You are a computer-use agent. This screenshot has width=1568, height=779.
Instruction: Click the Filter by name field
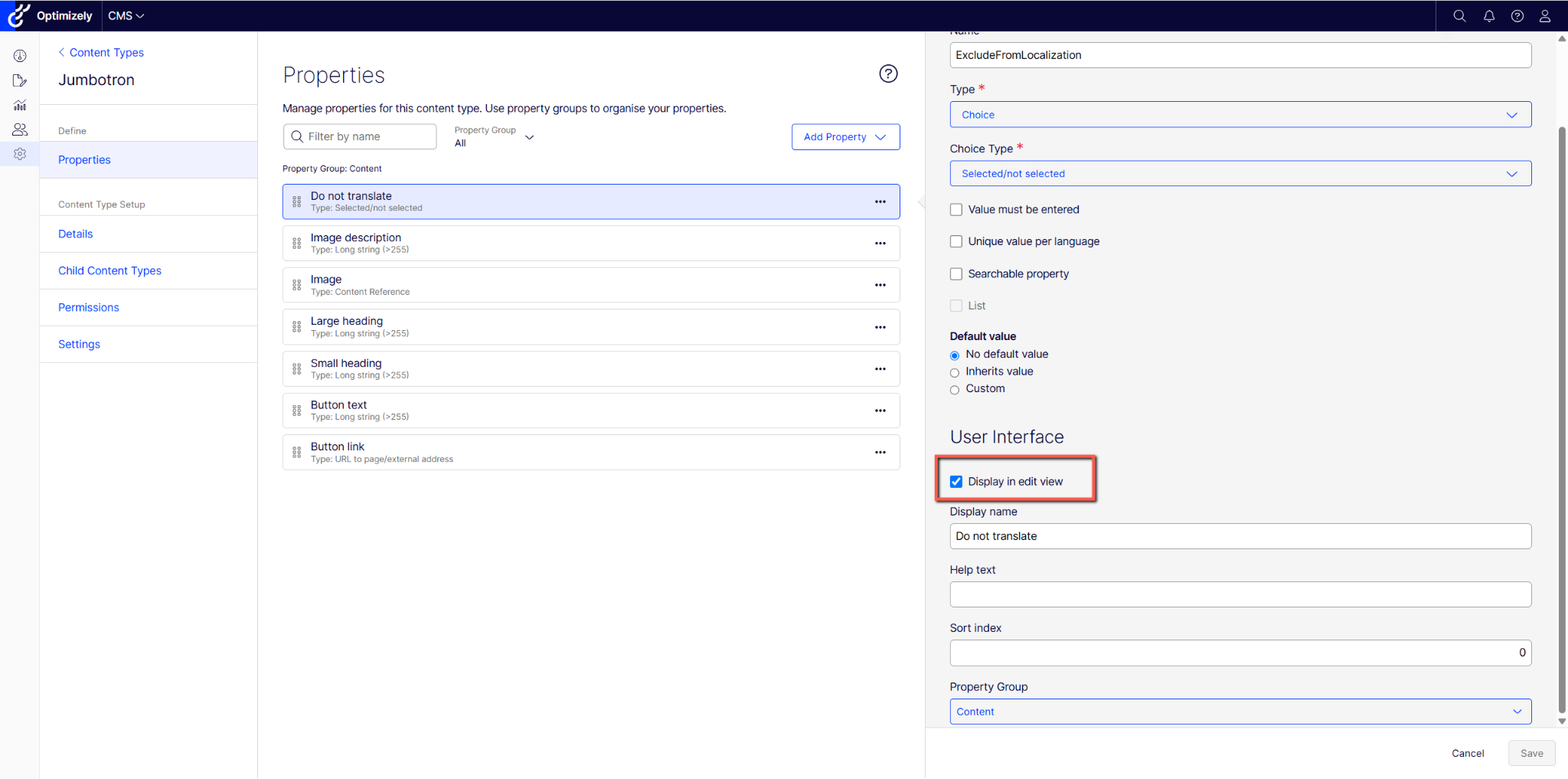pyautogui.click(x=360, y=136)
